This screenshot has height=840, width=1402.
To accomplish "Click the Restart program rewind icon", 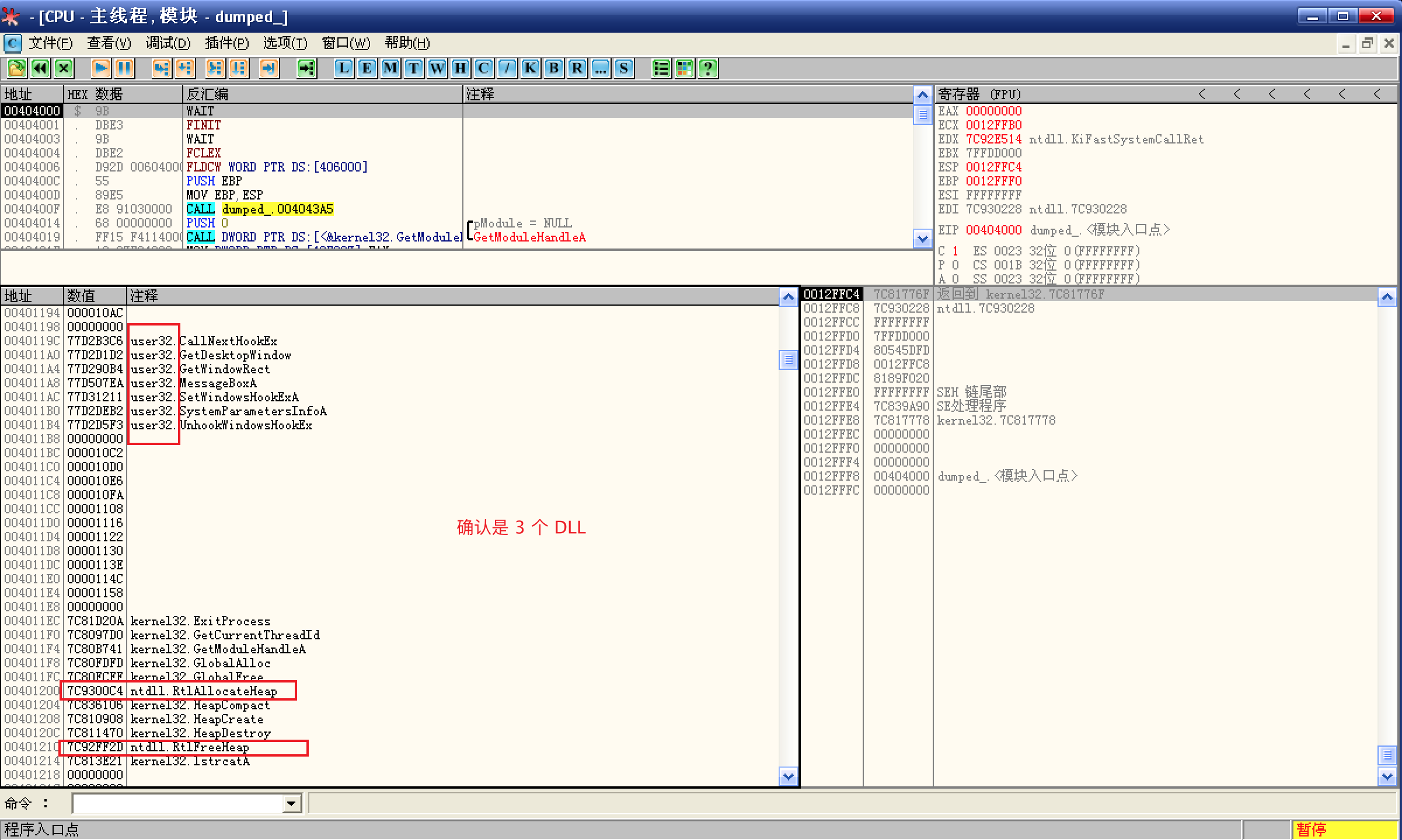I will coord(40,69).
